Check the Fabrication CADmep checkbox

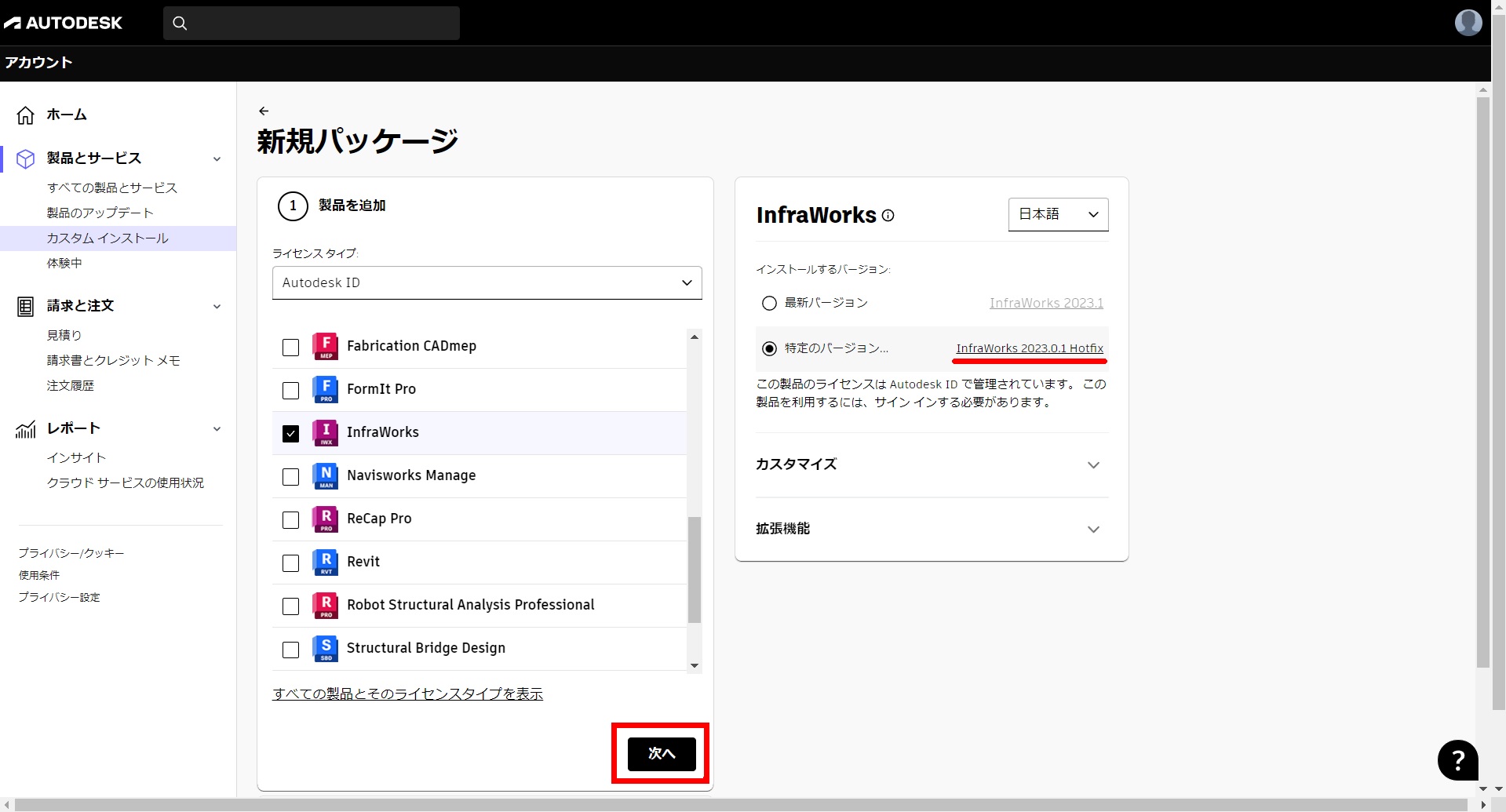click(290, 347)
